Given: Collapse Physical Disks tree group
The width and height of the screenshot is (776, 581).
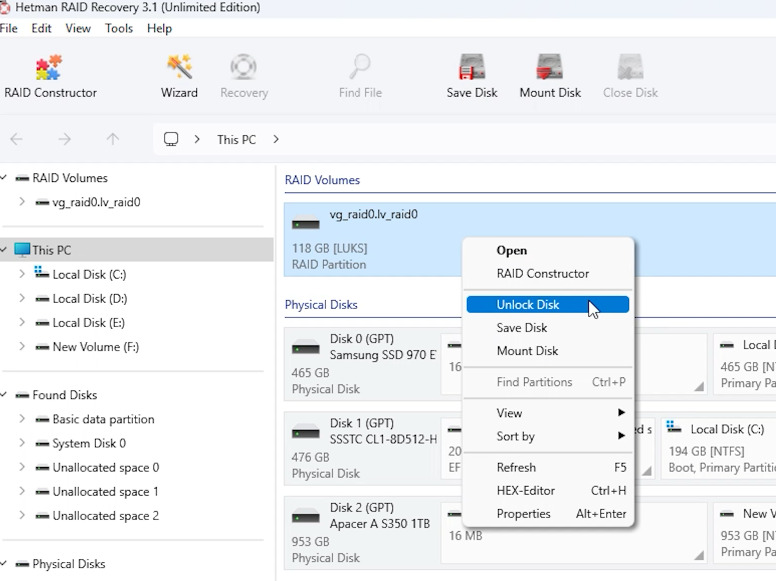Looking at the screenshot, I should pos(4,563).
